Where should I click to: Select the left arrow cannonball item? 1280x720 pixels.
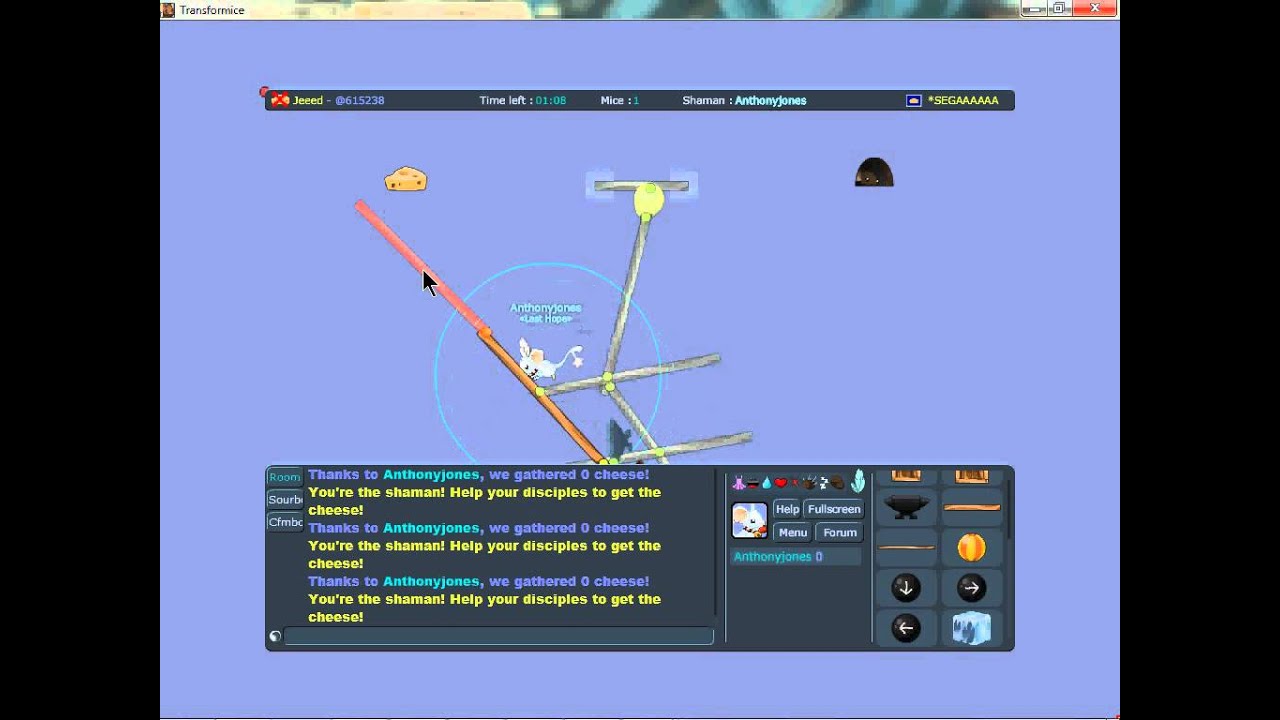pos(906,628)
